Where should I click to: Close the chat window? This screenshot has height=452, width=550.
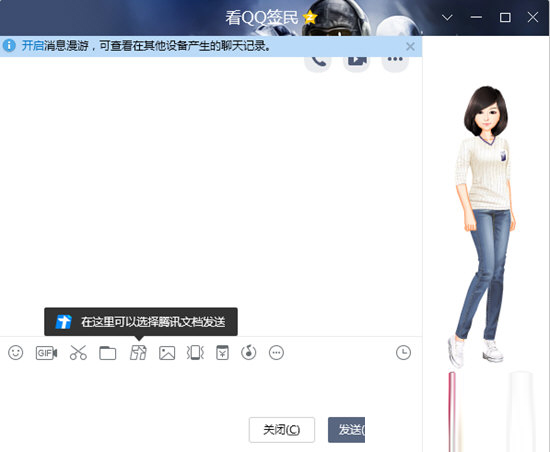pyautogui.click(x=533, y=17)
